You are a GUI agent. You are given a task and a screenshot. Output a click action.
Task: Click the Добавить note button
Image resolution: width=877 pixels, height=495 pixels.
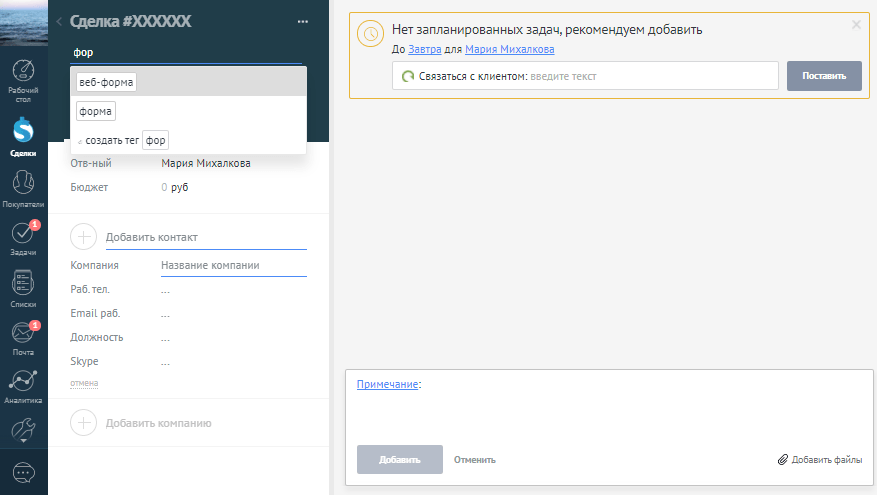click(399, 460)
